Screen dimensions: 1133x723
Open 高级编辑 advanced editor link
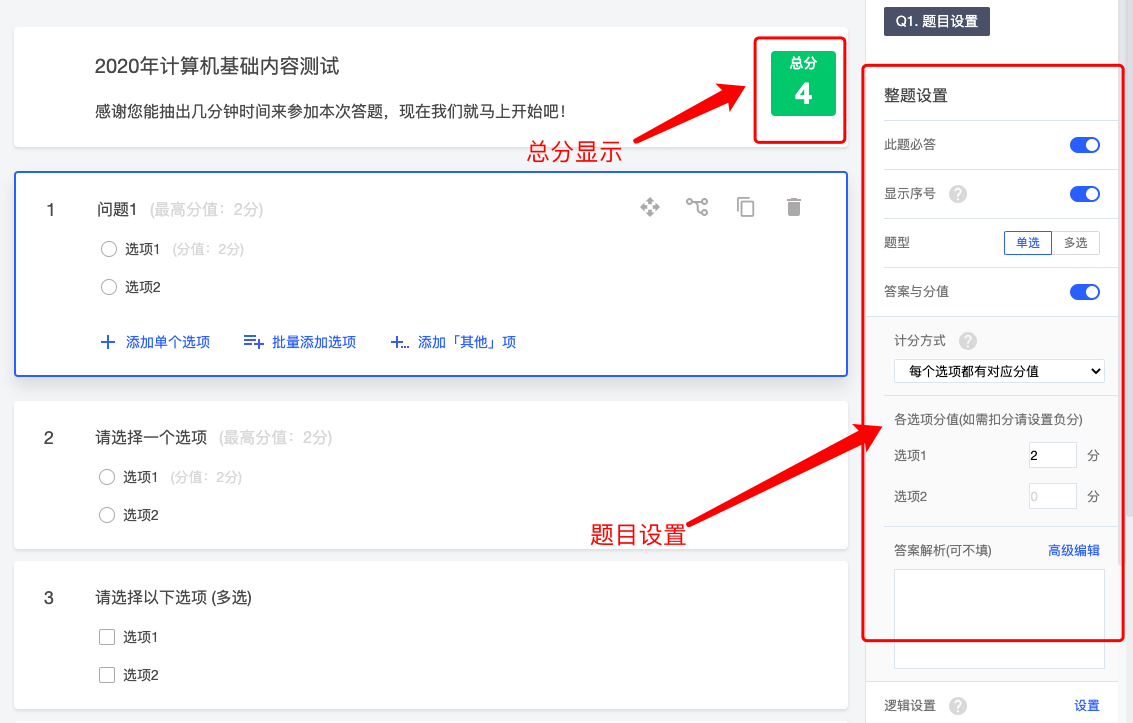point(1073,550)
